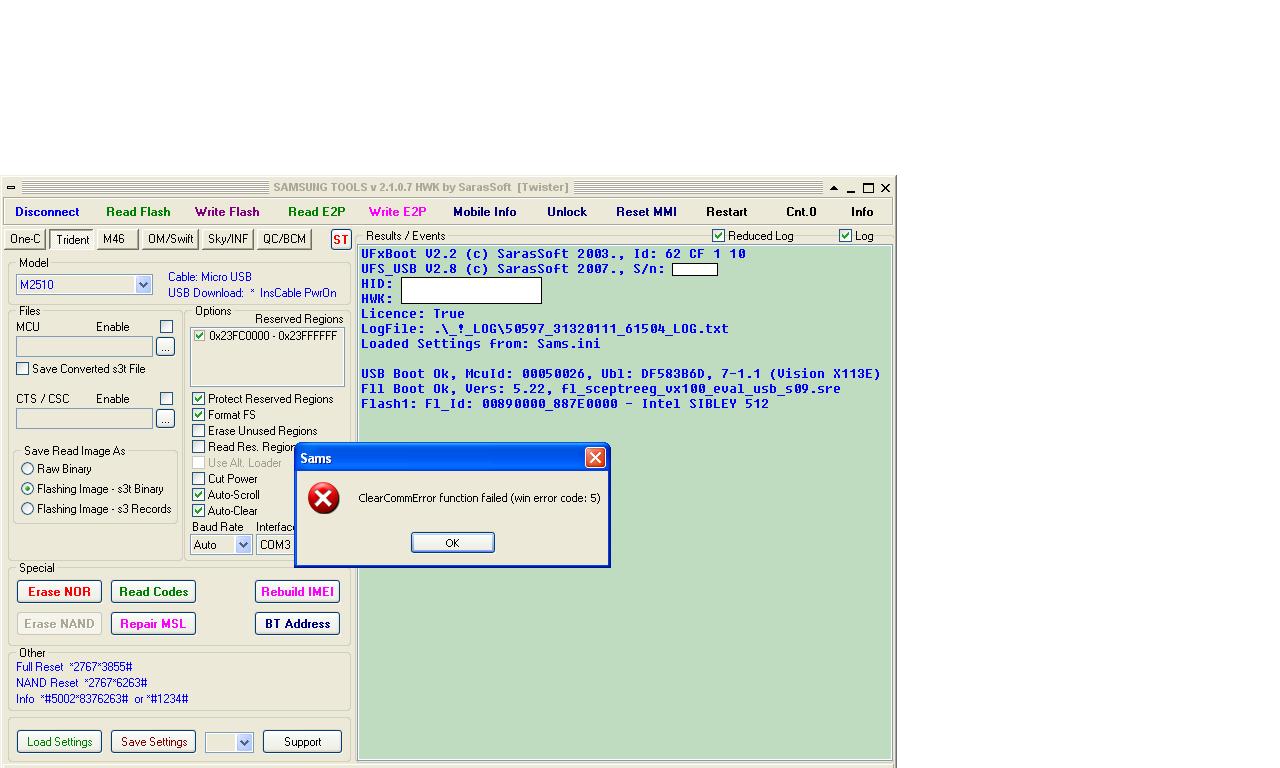Viewport: 1280px width, 768px height.
Task: Click the ClearCommError error message text
Action: pos(479,498)
